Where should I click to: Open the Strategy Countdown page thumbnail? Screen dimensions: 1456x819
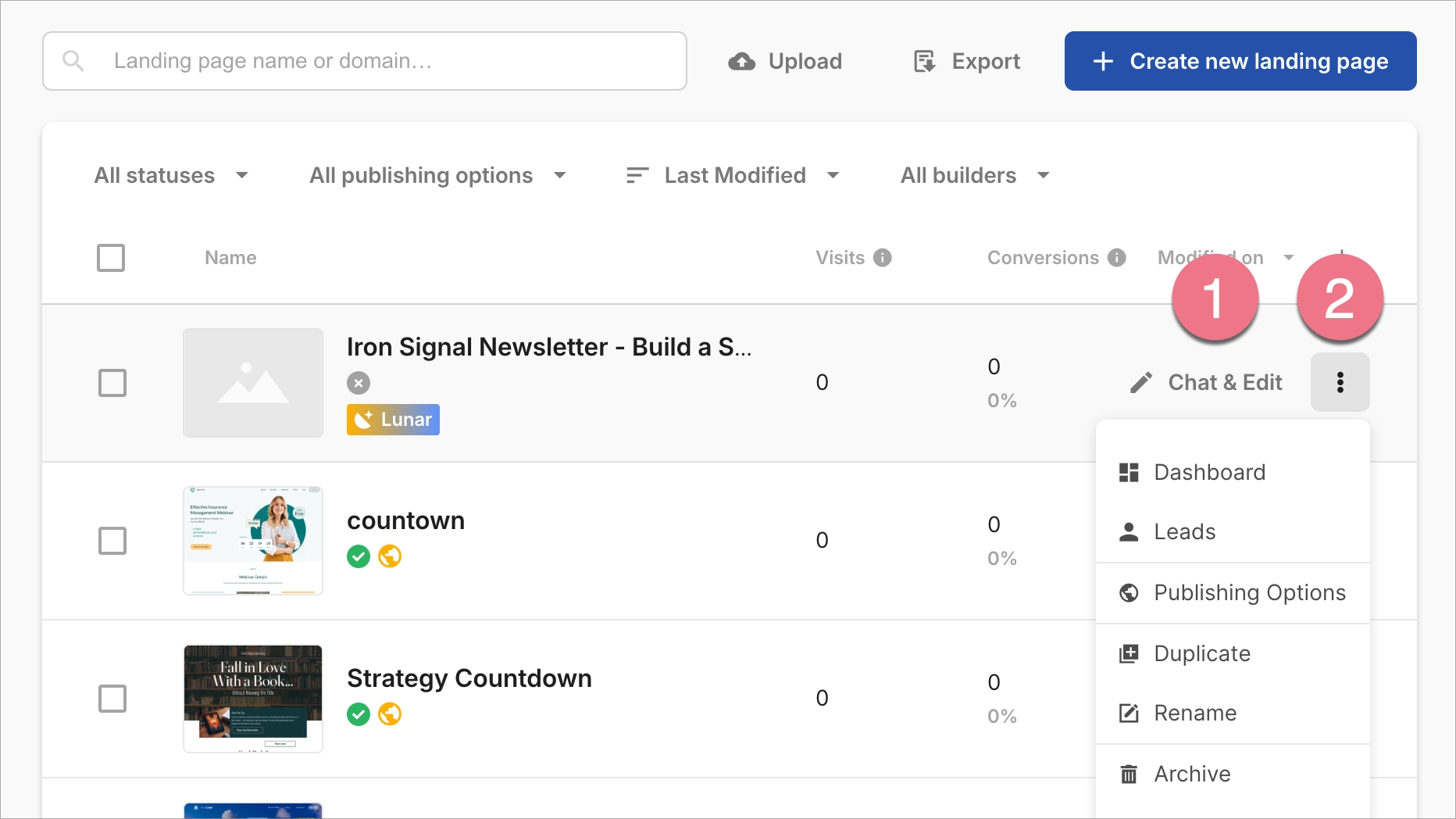[x=253, y=699]
